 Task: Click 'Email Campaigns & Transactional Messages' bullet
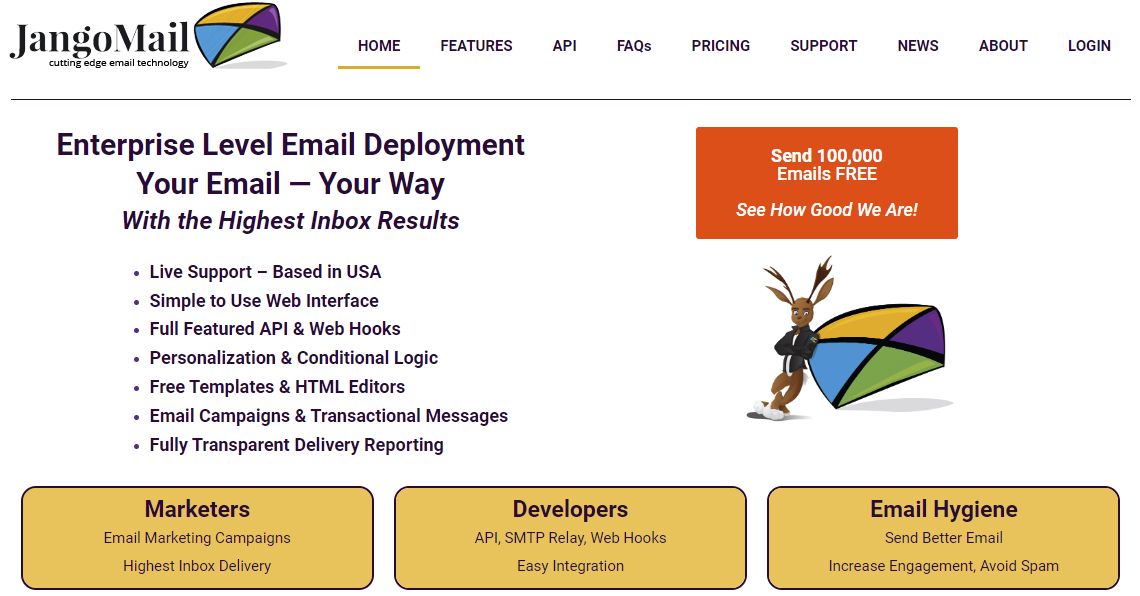point(329,416)
